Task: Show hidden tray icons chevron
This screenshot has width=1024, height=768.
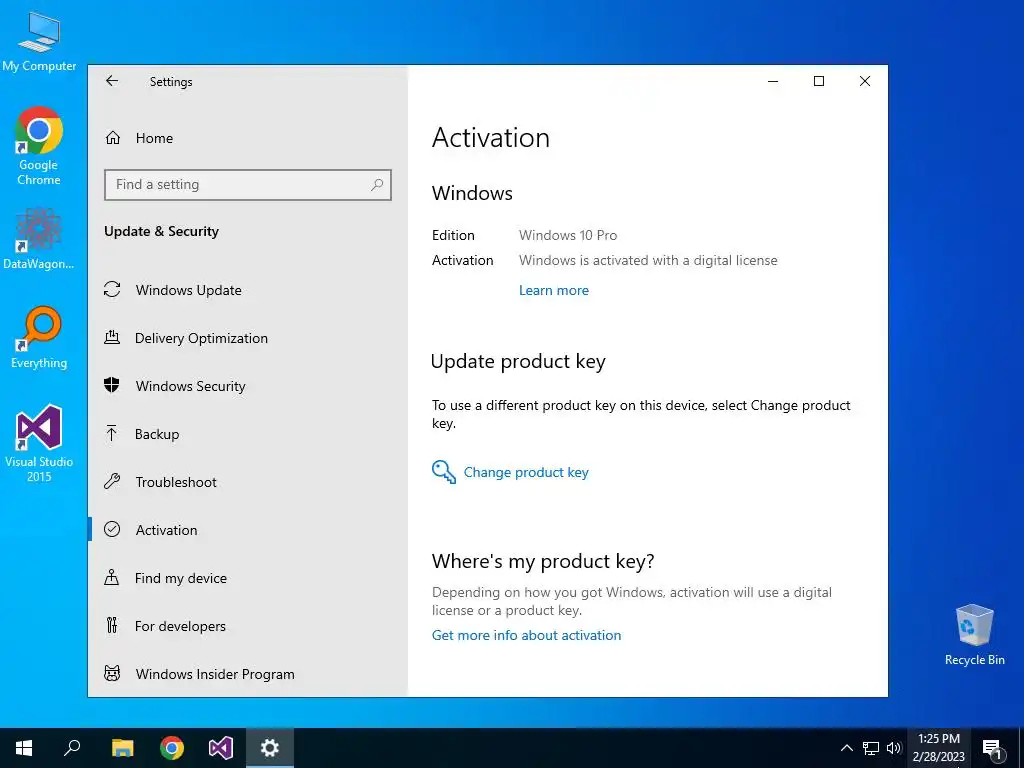Action: pos(846,748)
